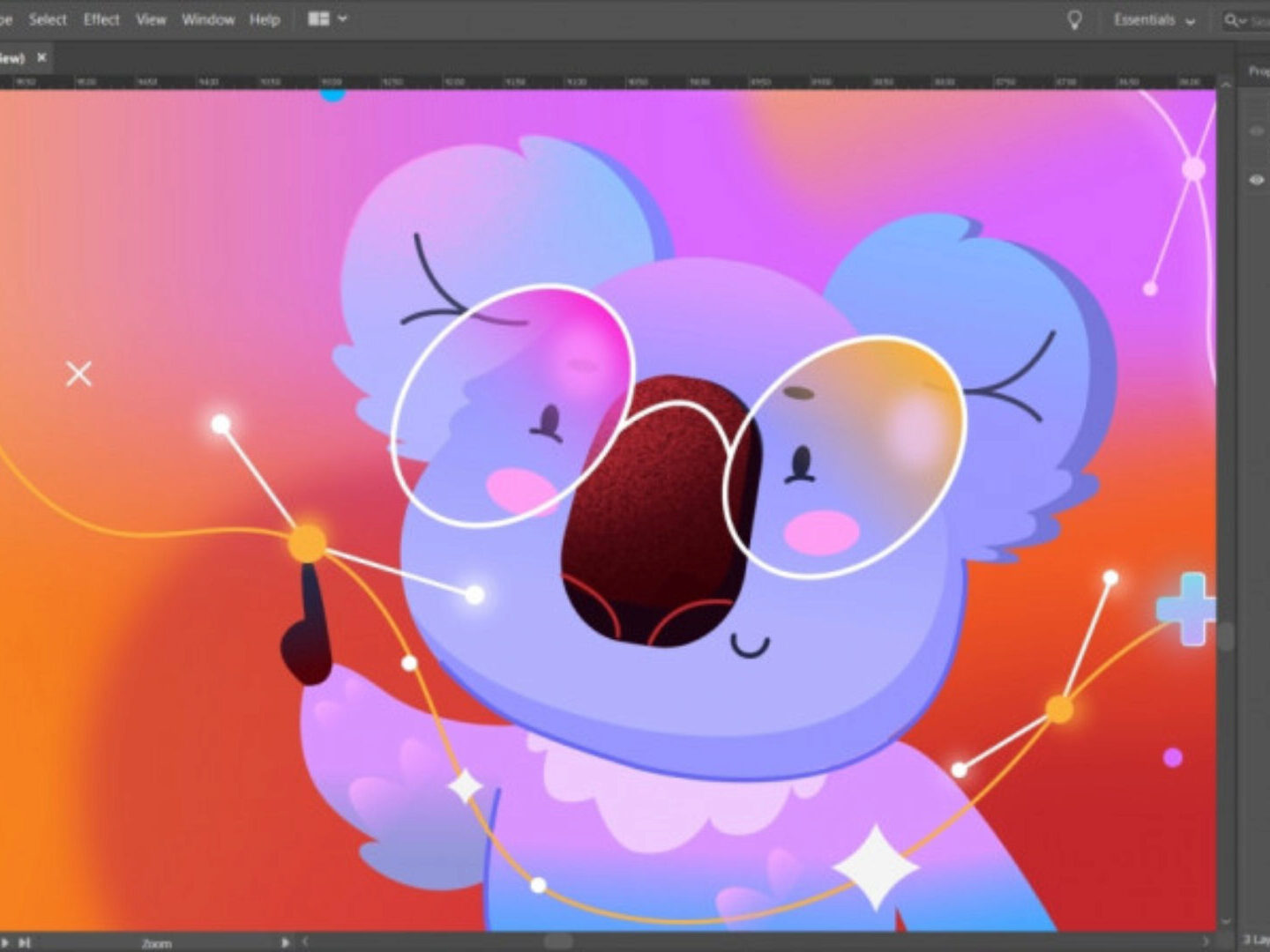This screenshot has width=1270, height=952.
Task: Expand the Arrange Documents dropdown arrow
Action: pos(343,19)
